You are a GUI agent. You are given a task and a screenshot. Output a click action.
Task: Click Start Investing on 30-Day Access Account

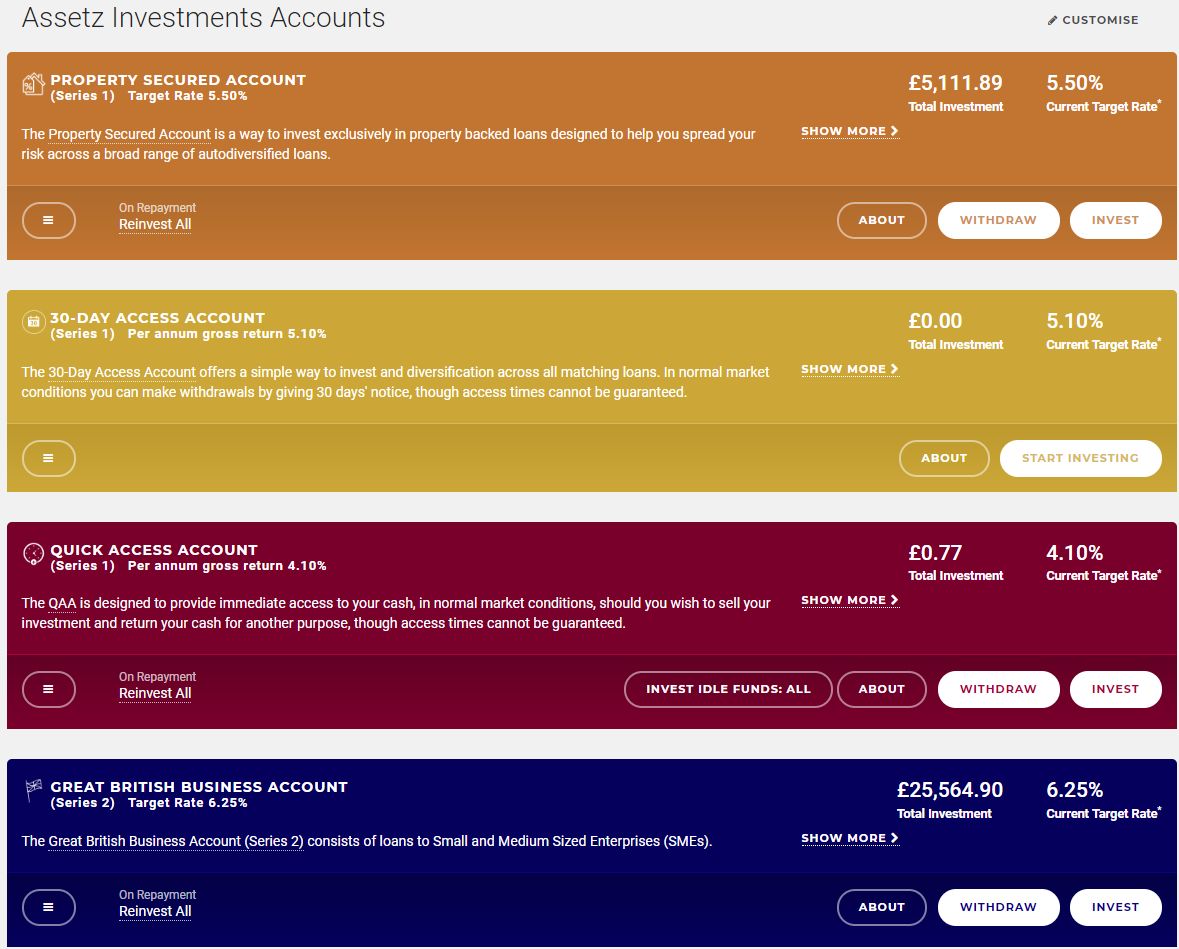[1080, 458]
